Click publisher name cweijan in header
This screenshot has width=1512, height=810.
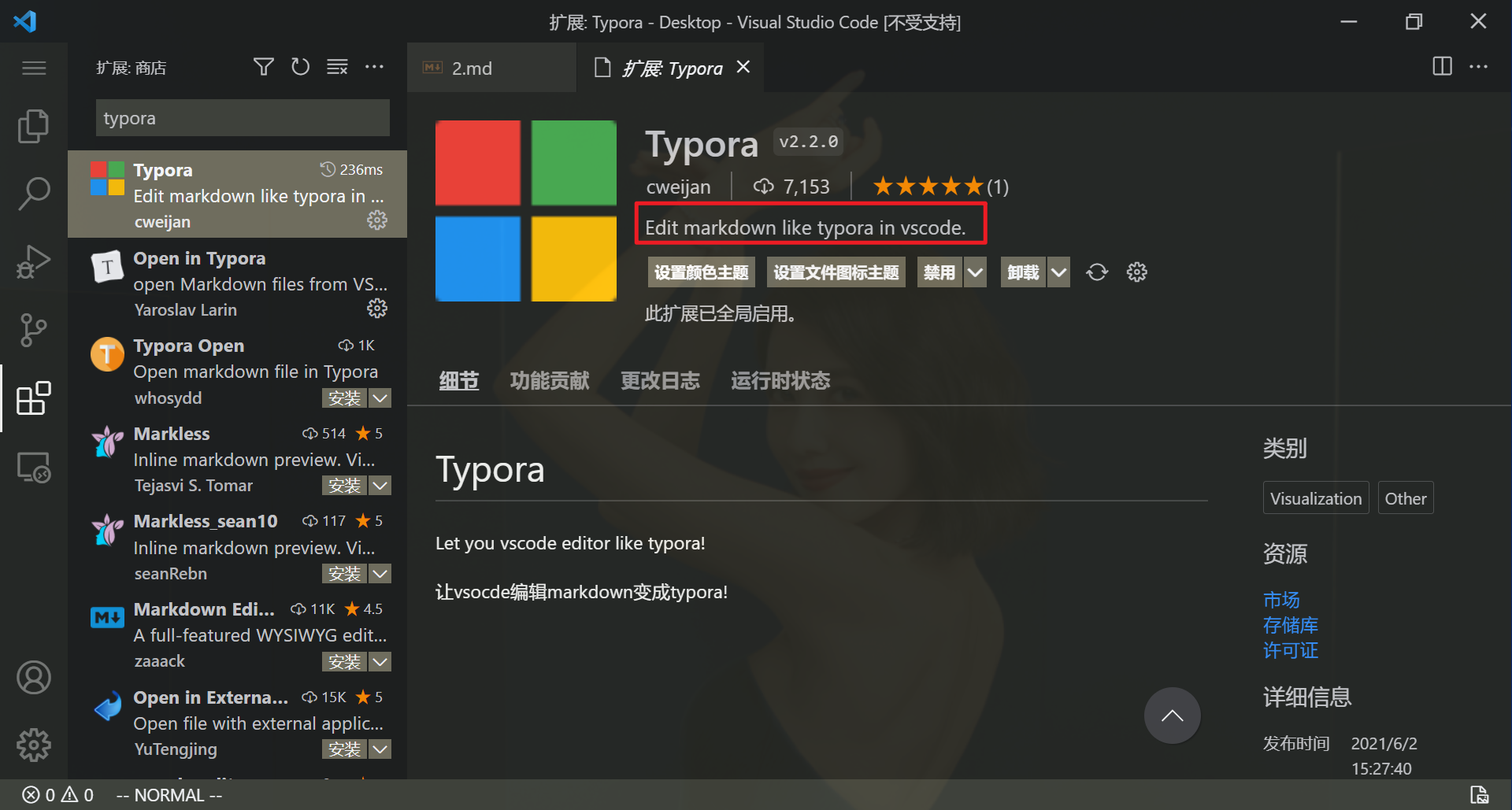678,187
